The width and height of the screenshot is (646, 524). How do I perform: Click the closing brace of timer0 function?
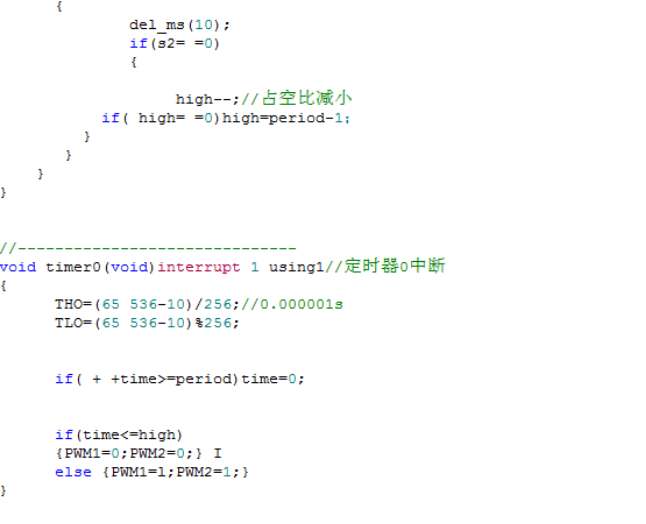click(x=4, y=491)
